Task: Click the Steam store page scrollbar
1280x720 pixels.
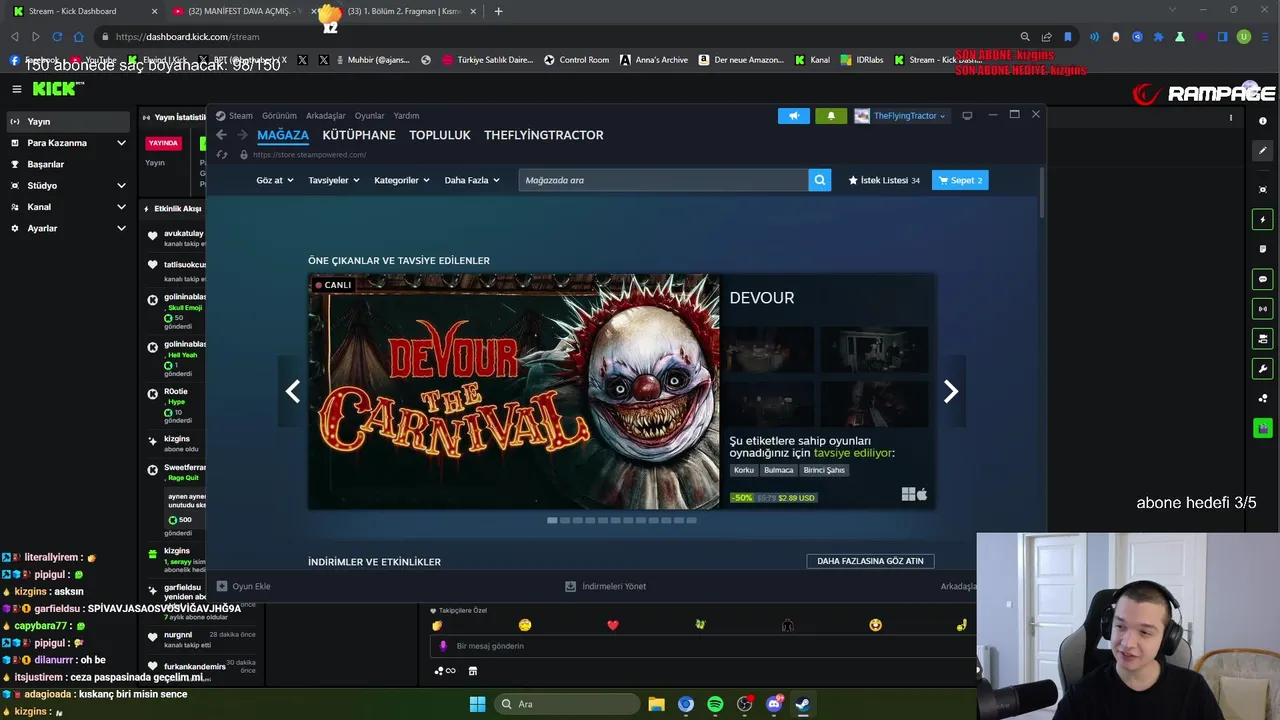Action: coord(1041,192)
